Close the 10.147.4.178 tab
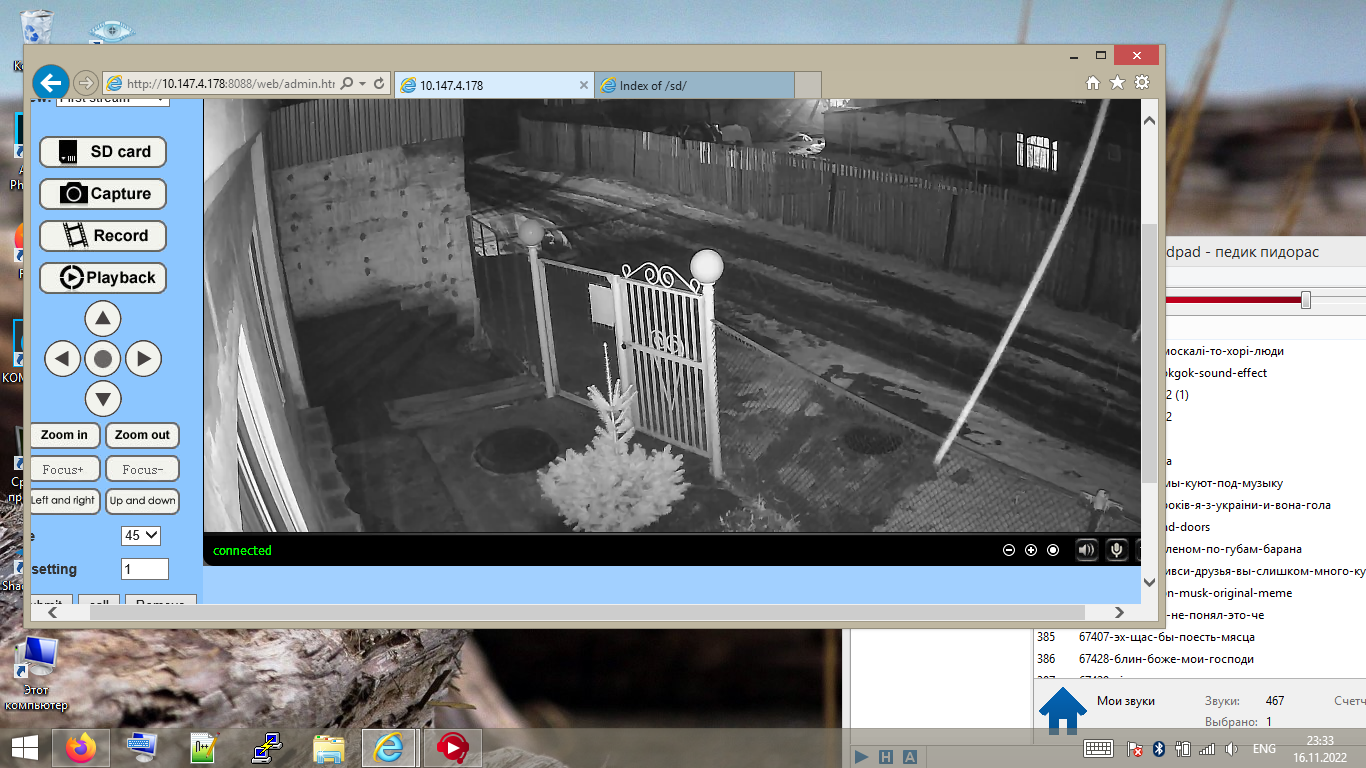 tap(584, 85)
